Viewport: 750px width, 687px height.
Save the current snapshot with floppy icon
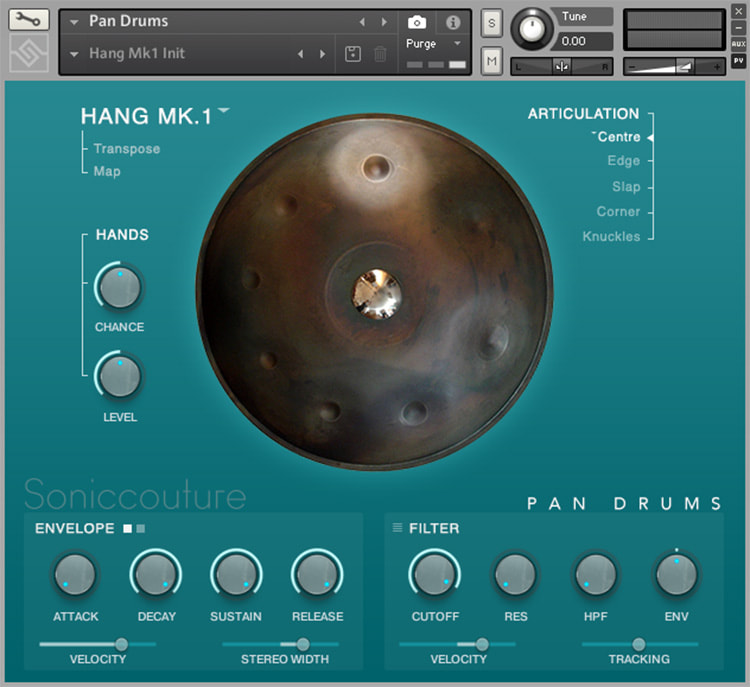coord(353,54)
